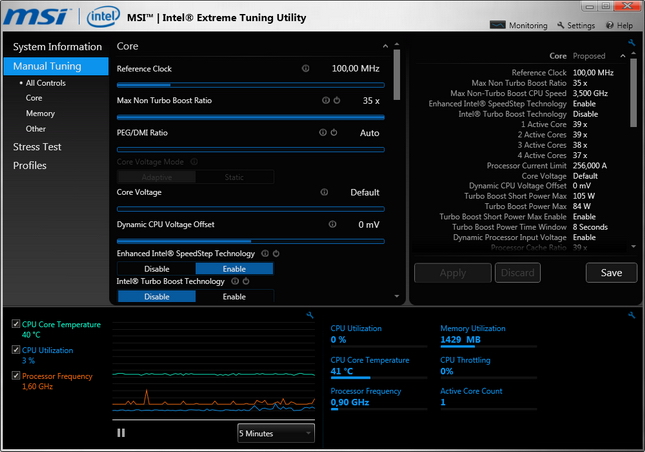Toggle CPU Utilization graph checkbox
This screenshot has height=452, width=645.
(16, 350)
